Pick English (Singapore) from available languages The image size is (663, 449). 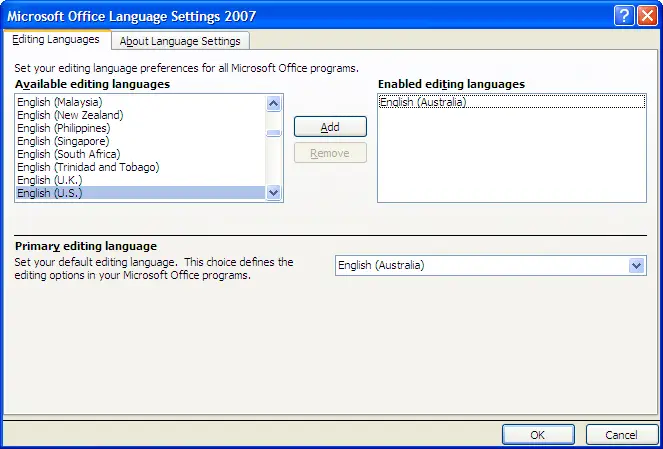tap(140, 141)
